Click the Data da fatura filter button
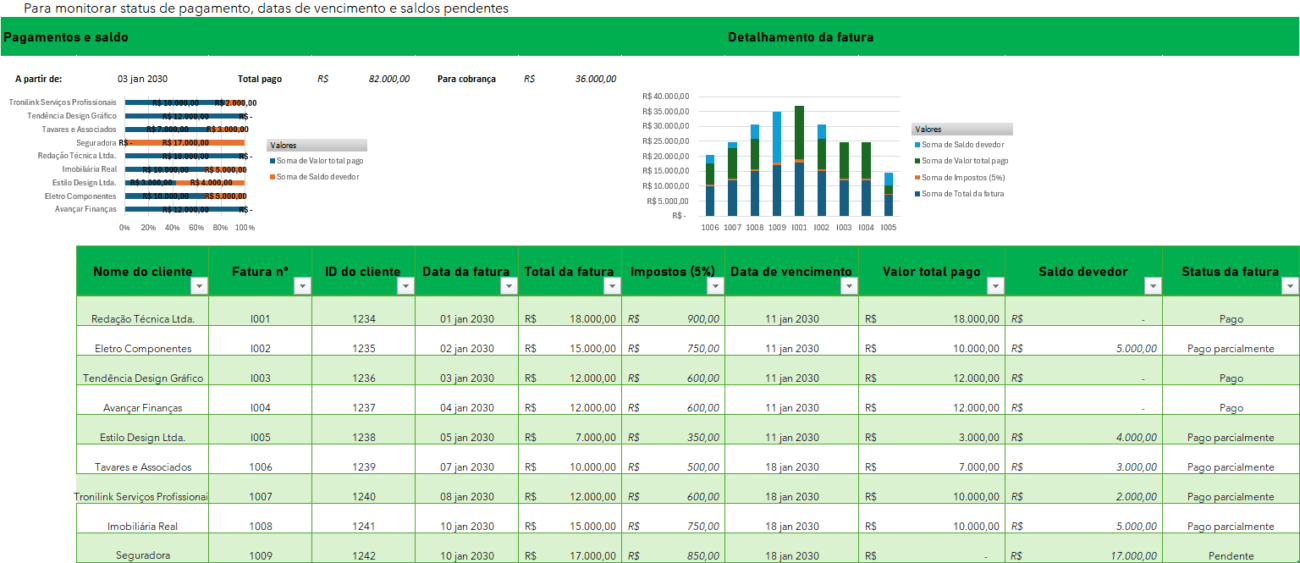Image resolution: width=1300 pixels, height=563 pixels. pyautogui.click(x=508, y=286)
